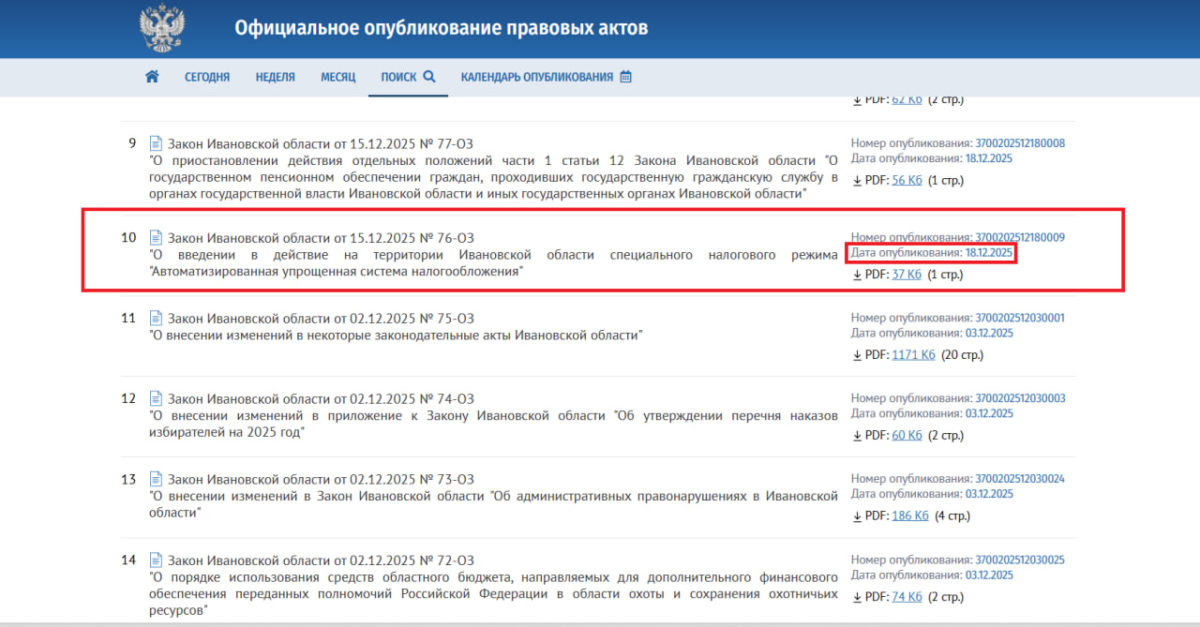The width and height of the screenshot is (1200, 627).
Task: Go to the home page icon
Action: (x=152, y=77)
